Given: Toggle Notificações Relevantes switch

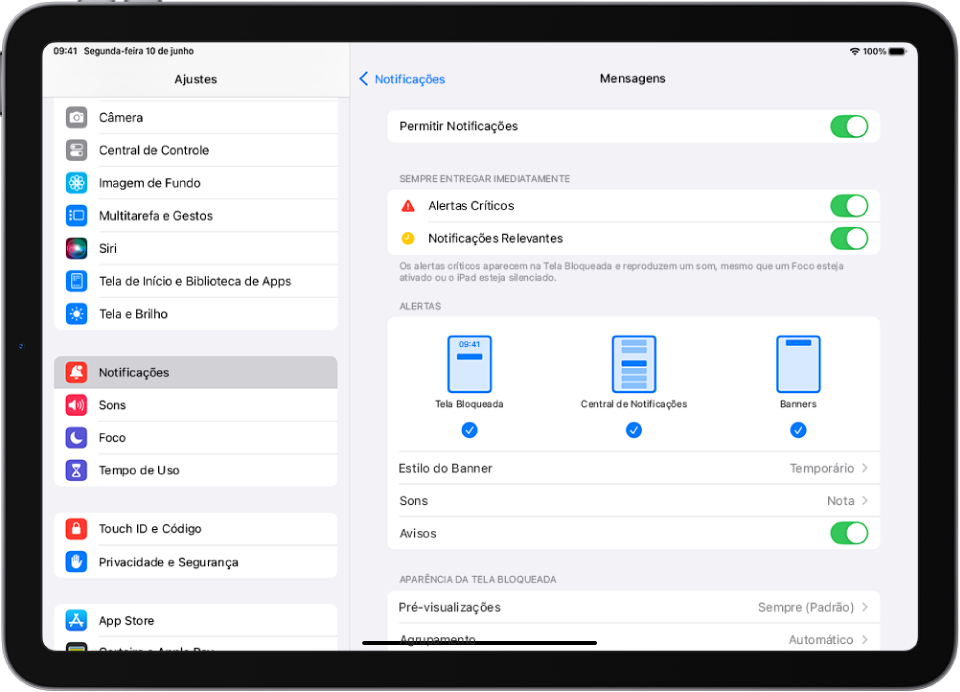Looking at the screenshot, I should 849,238.
